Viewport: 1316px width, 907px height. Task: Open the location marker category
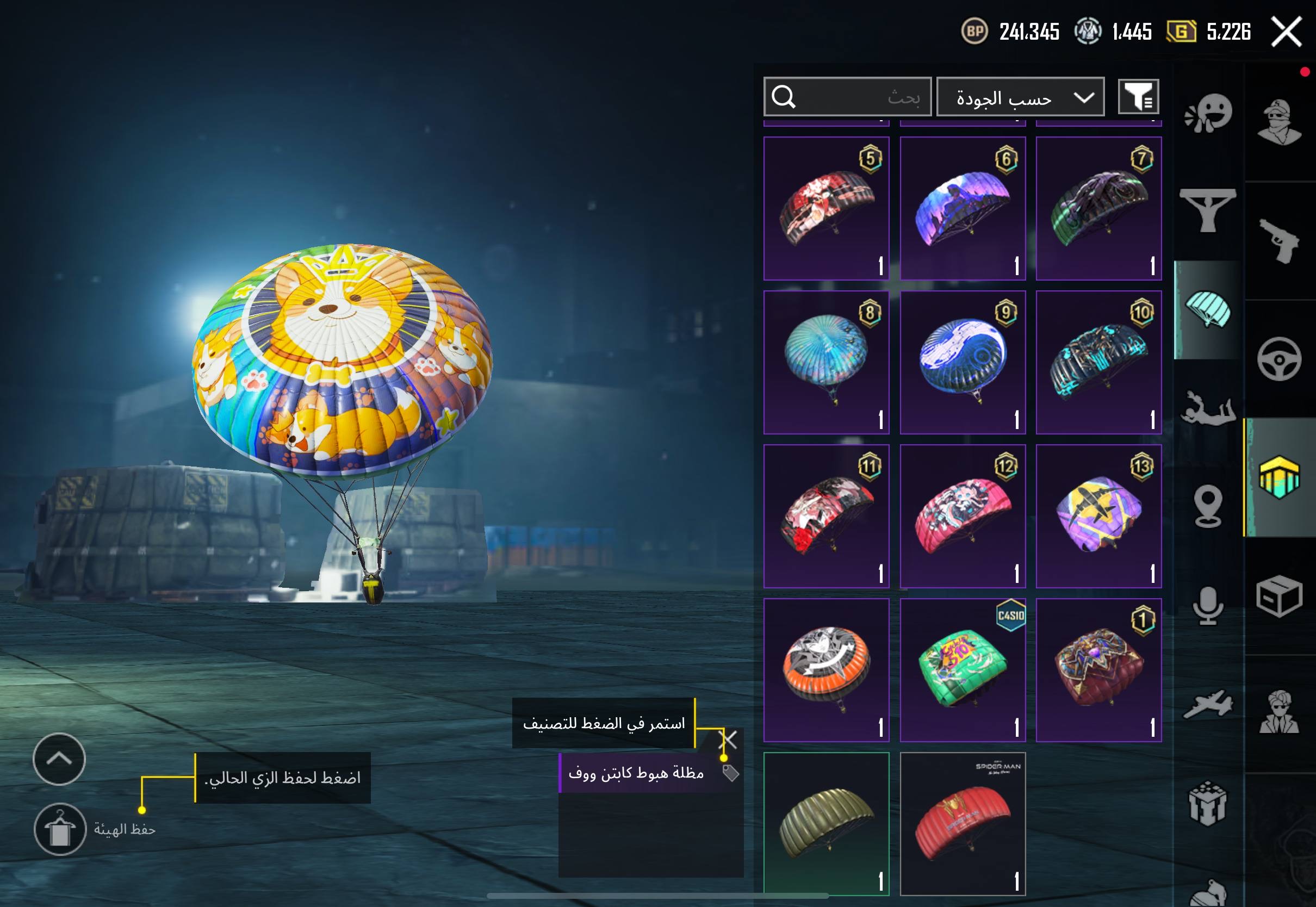click(1208, 506)
